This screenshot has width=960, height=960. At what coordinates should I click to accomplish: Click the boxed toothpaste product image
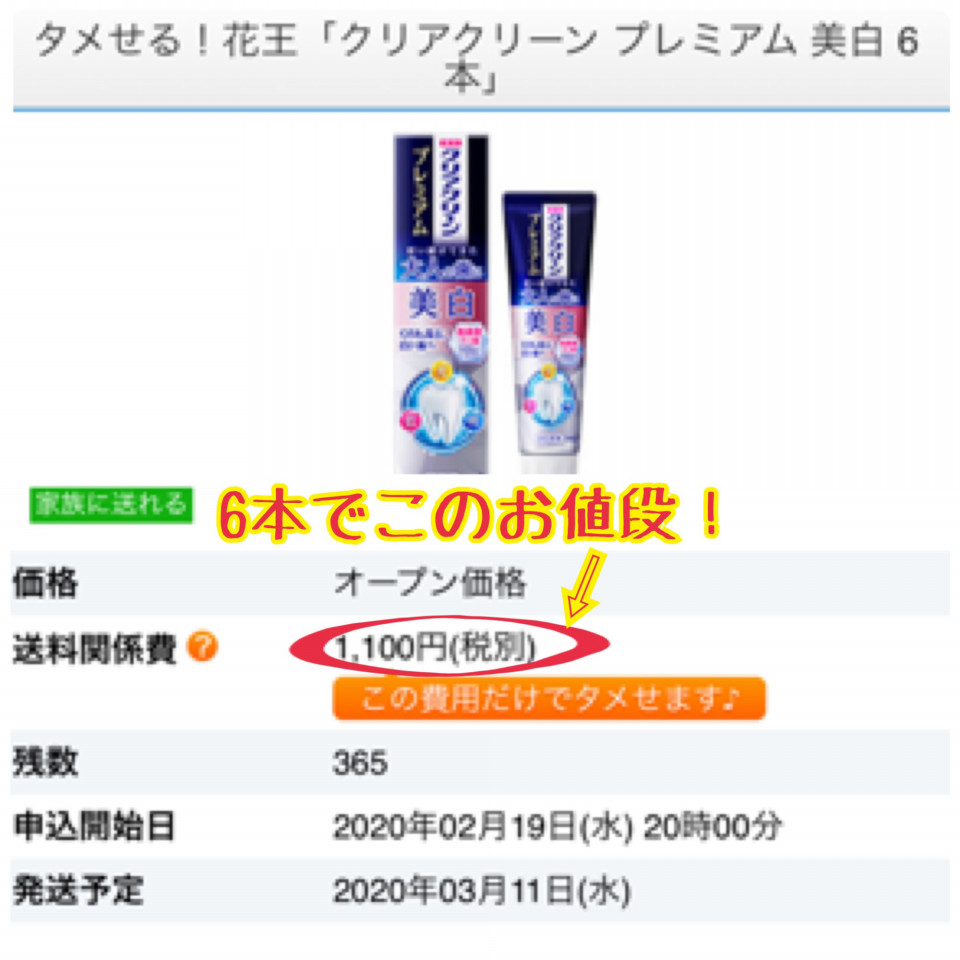coord(441,304)
